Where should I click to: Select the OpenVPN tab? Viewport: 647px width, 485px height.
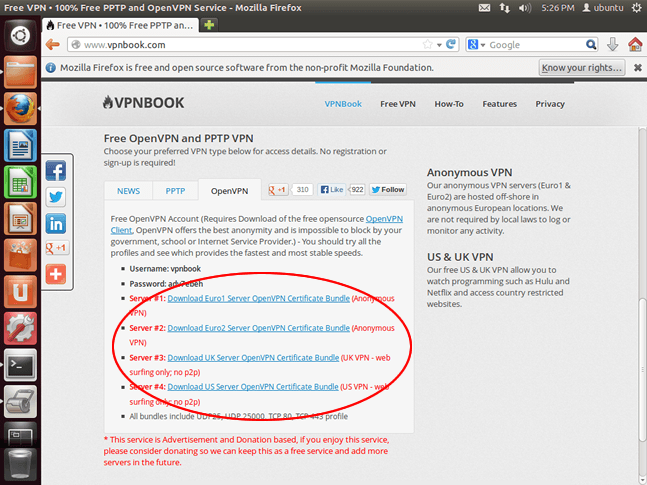229,191
